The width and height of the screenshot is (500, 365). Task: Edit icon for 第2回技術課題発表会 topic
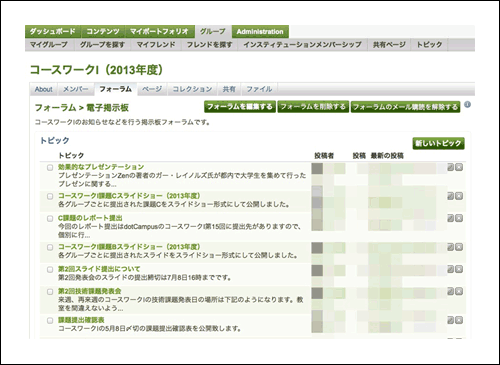[x=451, y=291]
